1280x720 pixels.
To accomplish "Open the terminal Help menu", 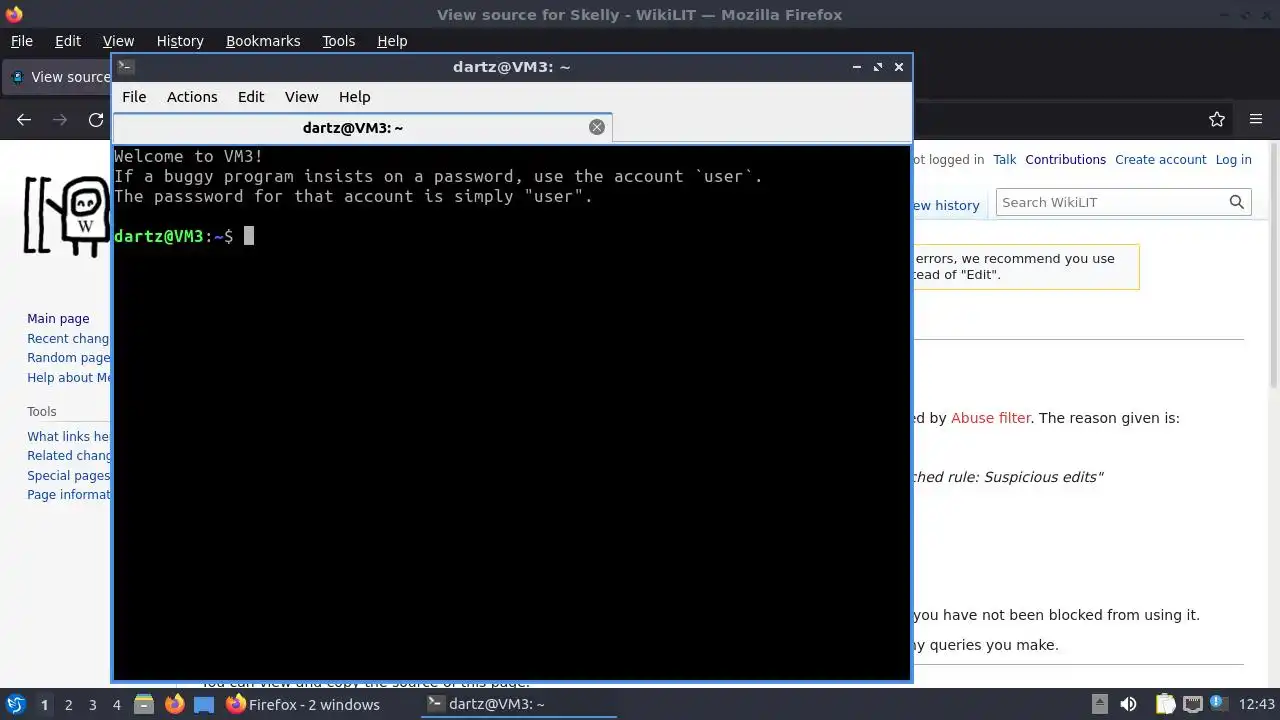I will click(355, 97).
